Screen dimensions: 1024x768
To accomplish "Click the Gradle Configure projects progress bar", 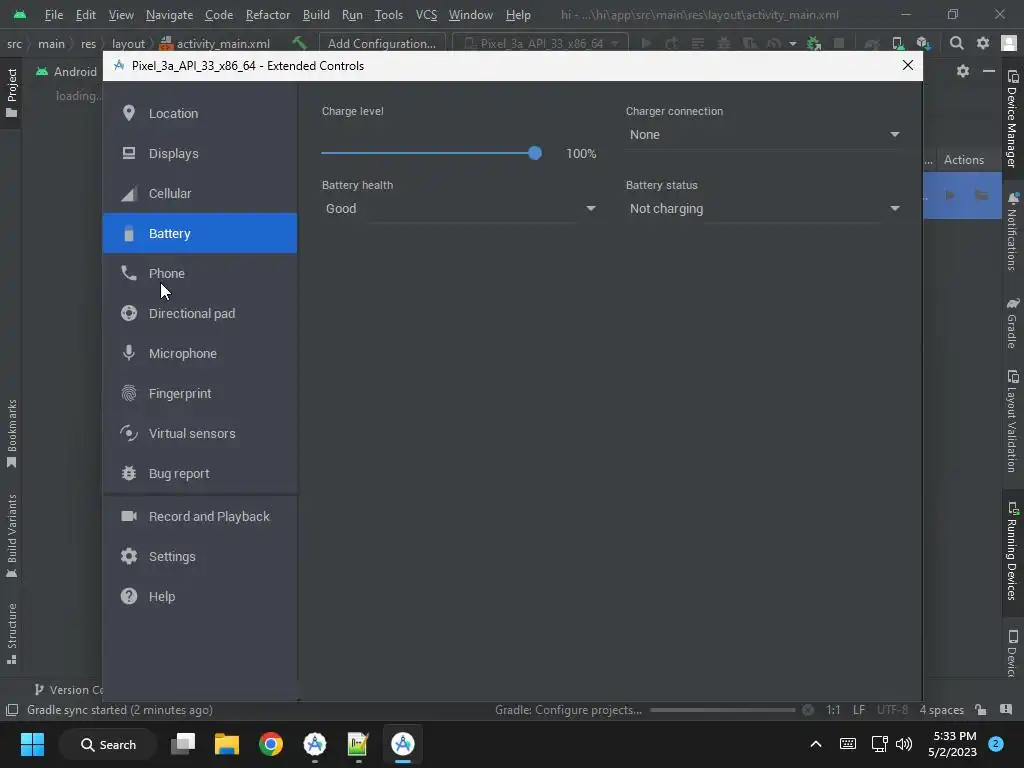I will click(722, 710).
